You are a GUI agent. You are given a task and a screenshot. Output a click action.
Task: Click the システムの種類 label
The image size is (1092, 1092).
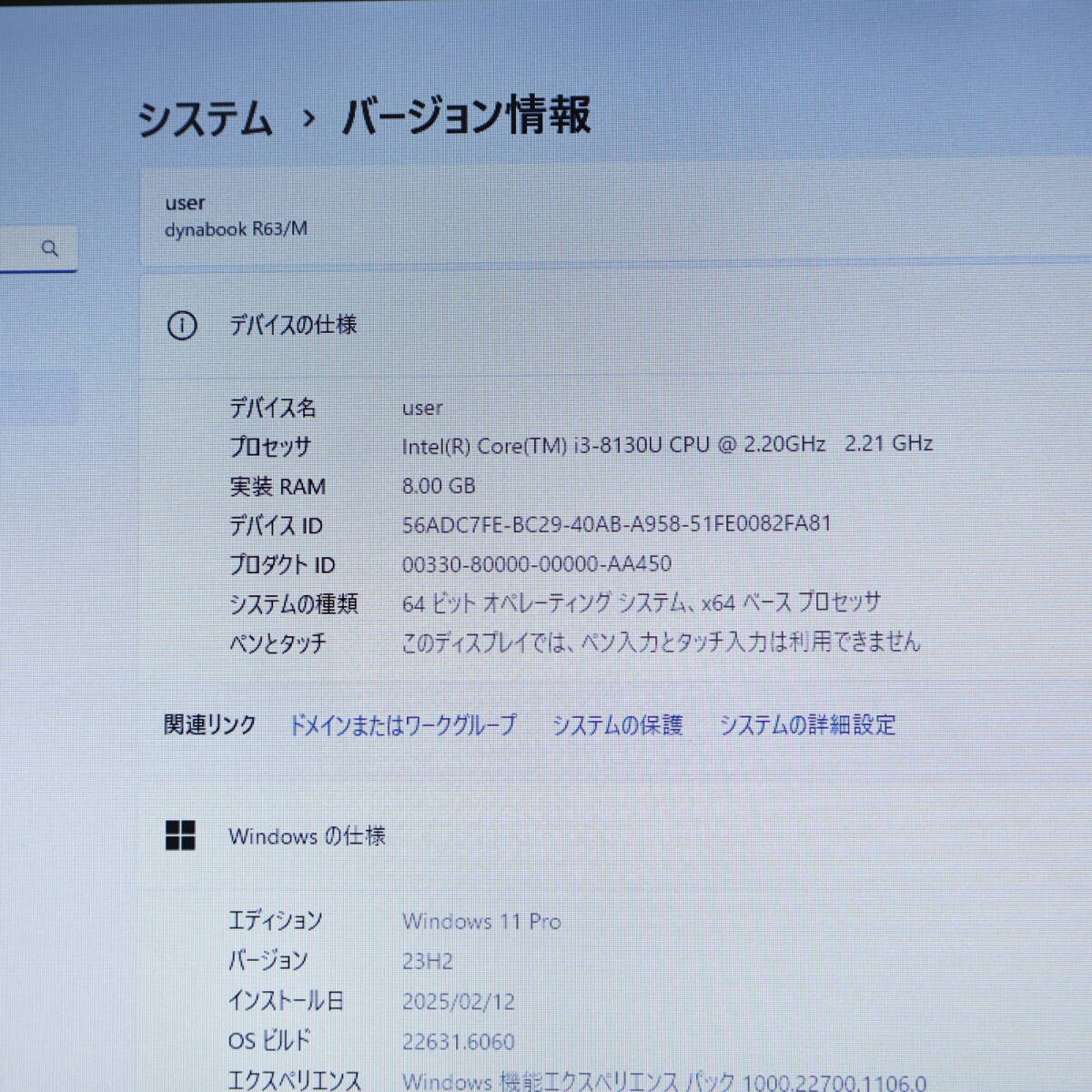[x=293, y=603]
